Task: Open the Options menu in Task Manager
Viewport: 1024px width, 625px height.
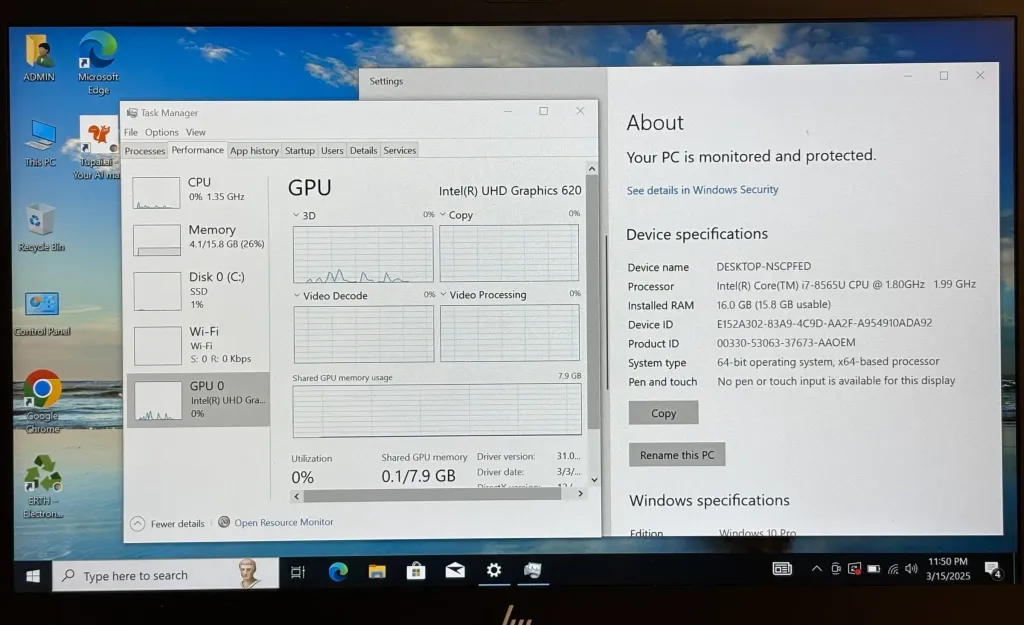Action: point(161,132)
